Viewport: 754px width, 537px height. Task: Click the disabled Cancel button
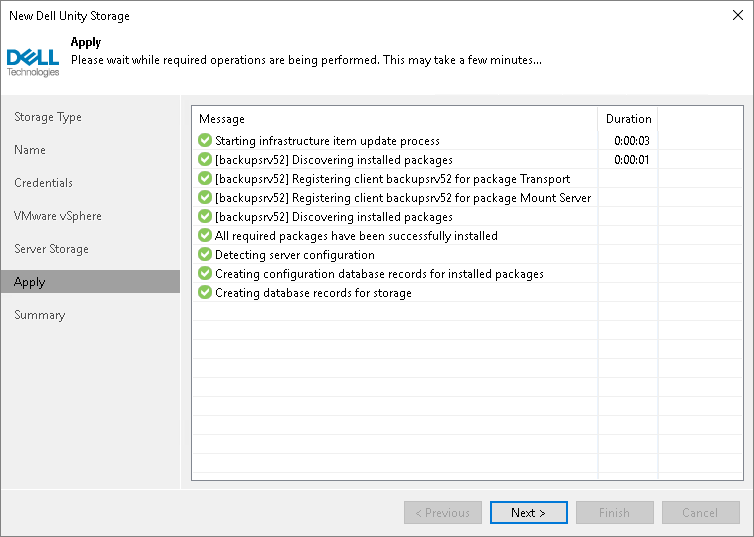[x=701, y=512]
